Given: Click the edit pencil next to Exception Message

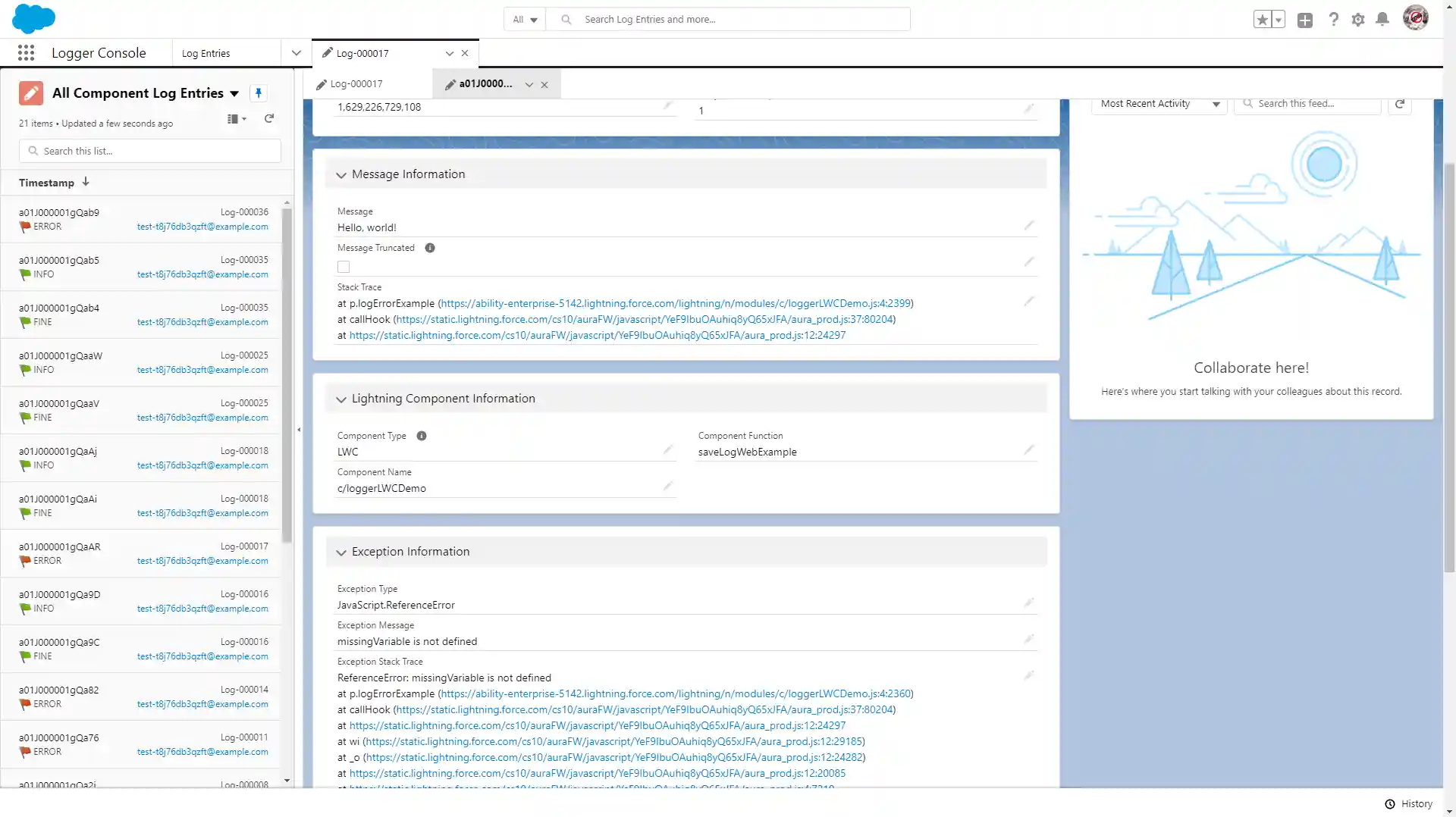Looking at the screenshot, I should [x=1029, y=639].
